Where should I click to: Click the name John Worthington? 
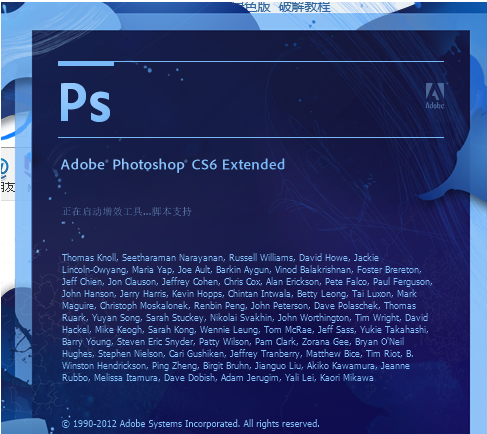tap(314, 318)
